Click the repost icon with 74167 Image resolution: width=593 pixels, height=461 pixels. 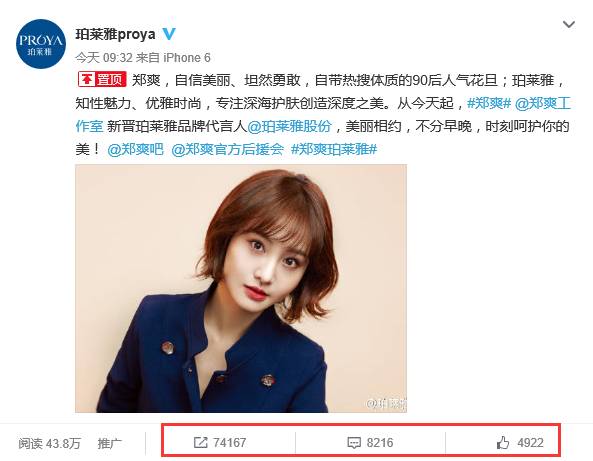click(x=200, y=442)
